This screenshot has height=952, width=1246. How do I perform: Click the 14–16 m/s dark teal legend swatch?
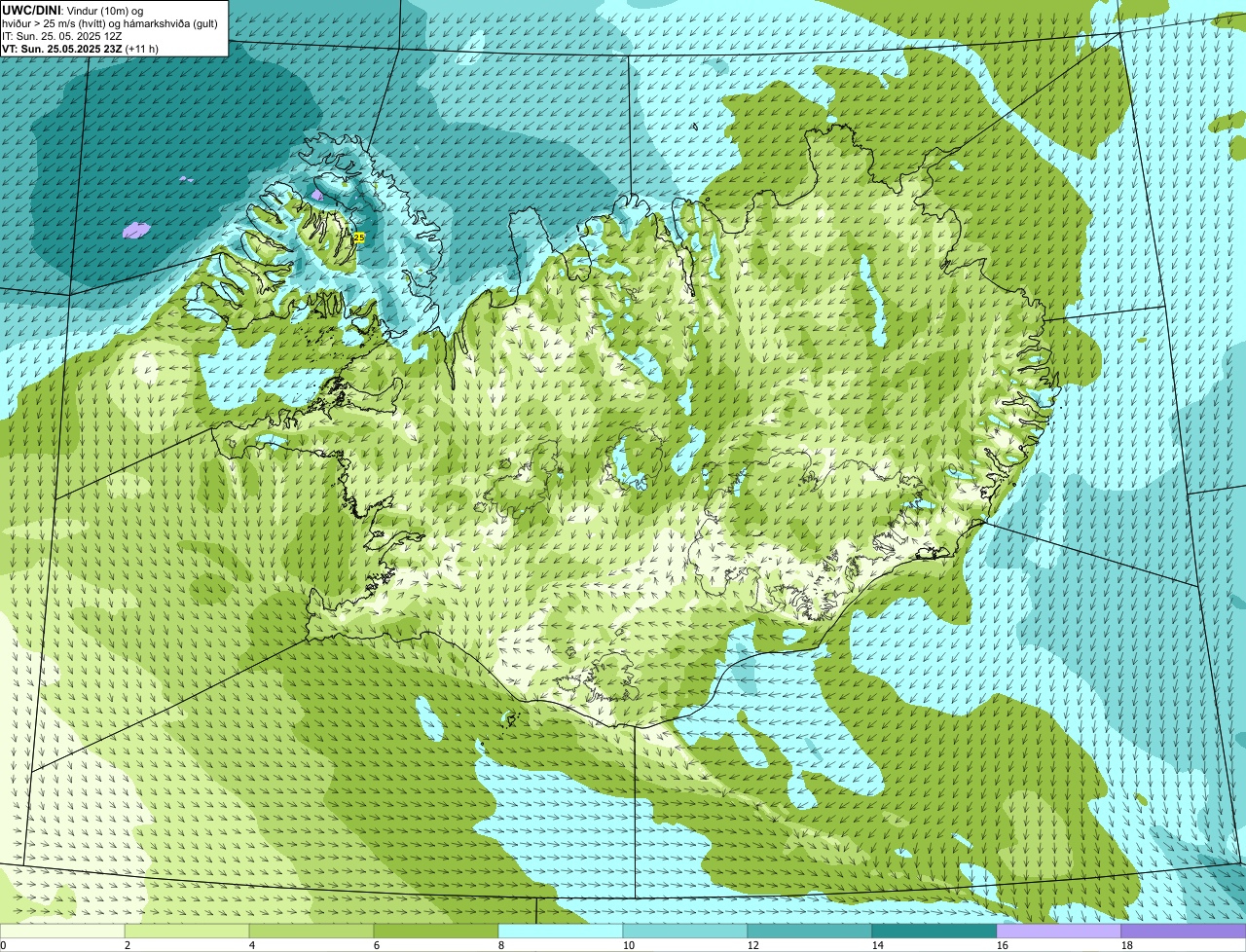point(934,932)
